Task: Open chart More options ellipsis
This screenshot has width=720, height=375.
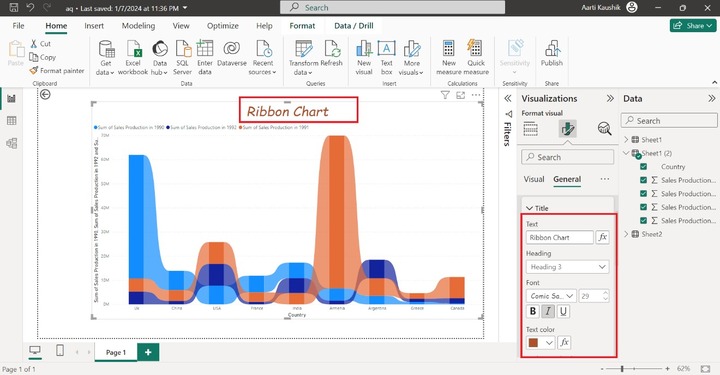Action: [476, 95]
